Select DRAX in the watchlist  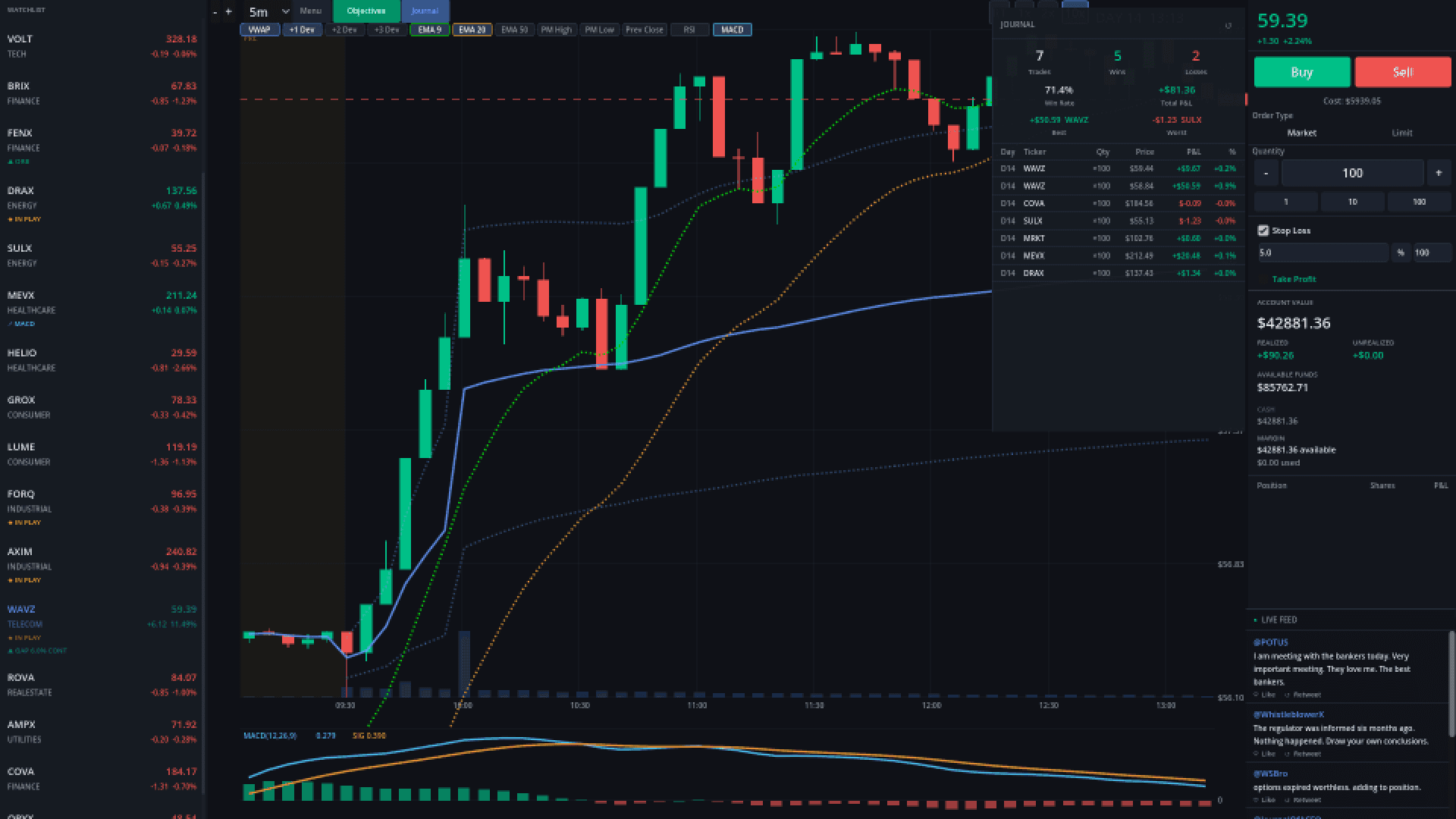(102, 205)
